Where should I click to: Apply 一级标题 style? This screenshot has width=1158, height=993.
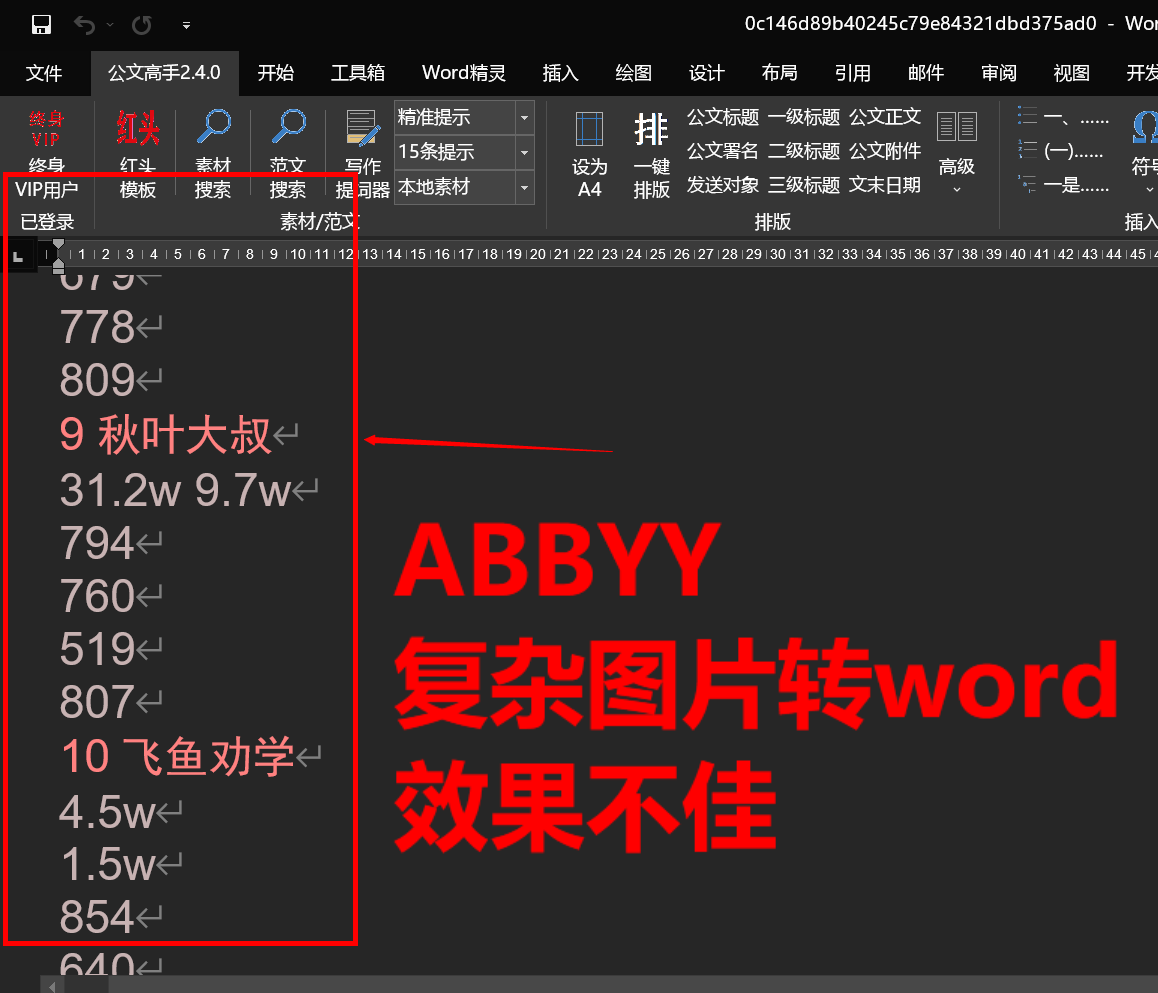pyautogui.click(x=804, y=117)
